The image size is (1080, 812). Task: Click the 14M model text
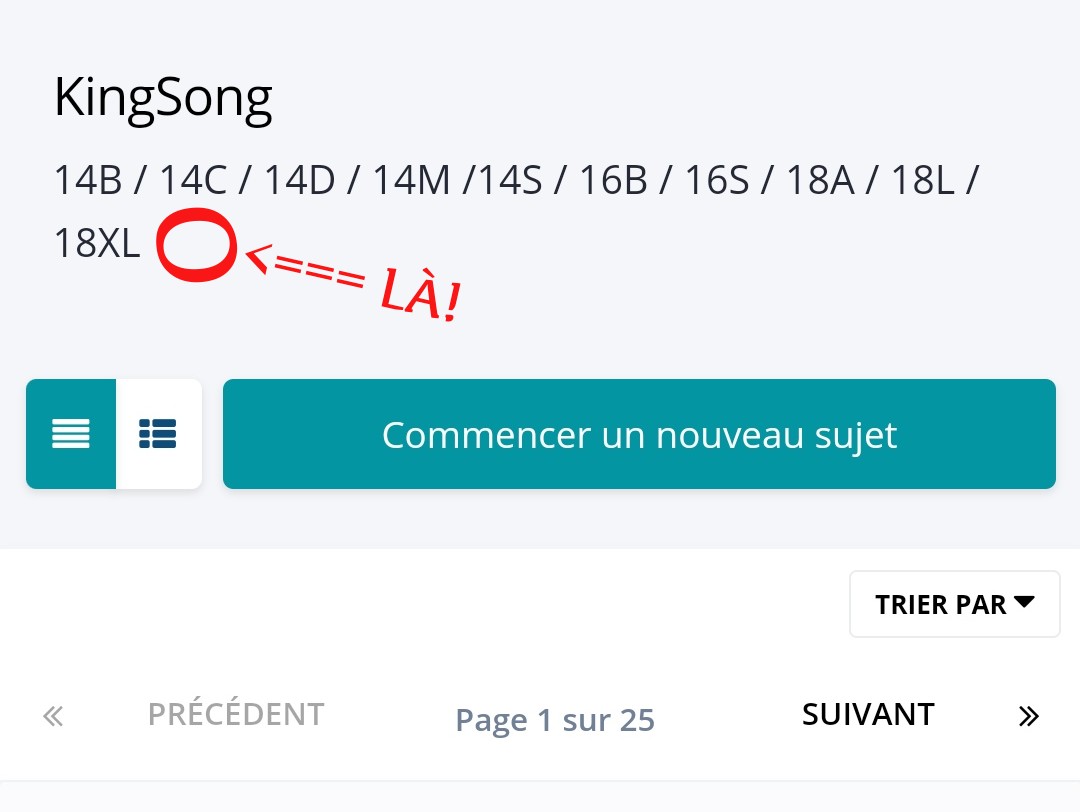(411, 180)
